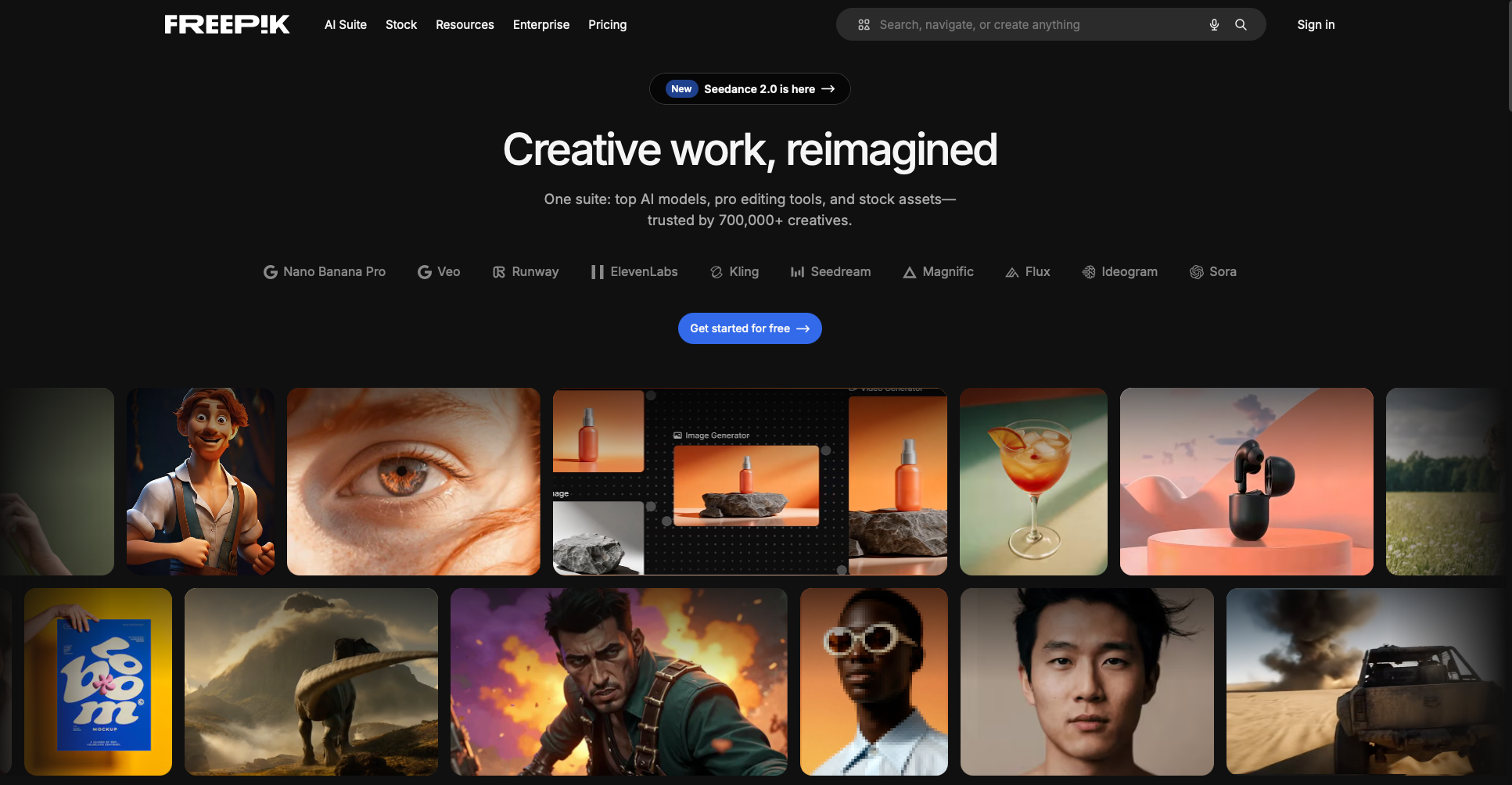Click the arrow on Get started button
1512x785 pixels.
point(803,329)
